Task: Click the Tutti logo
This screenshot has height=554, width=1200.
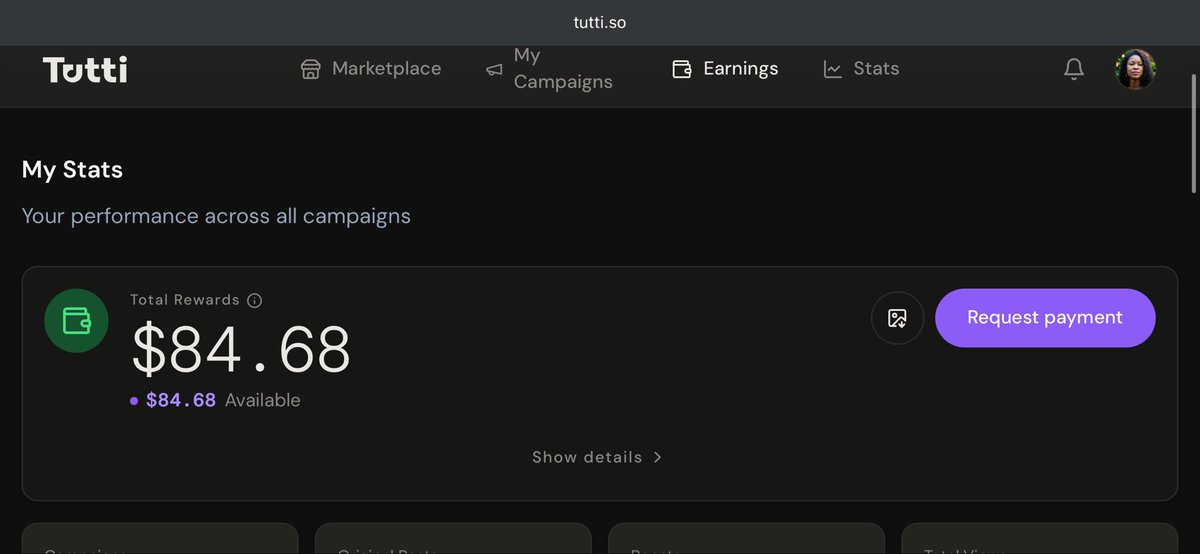Action: pos(85,69)
